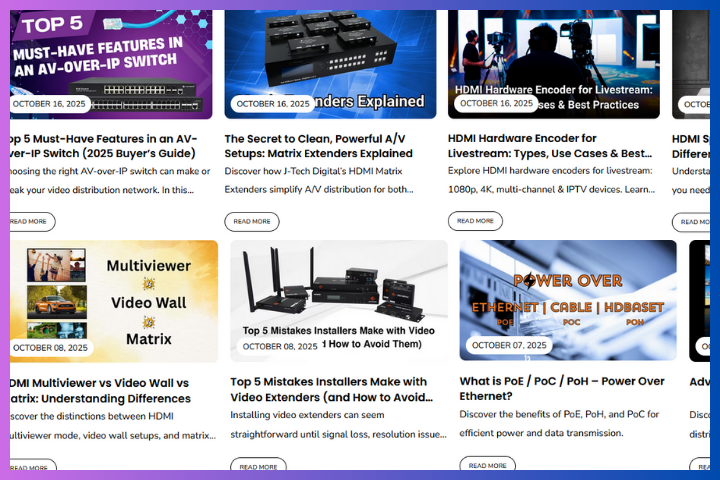This screenshot has height=480, width=720.
Task: Click Read More under Matrix Extenders article
Action: coord(252,221)
